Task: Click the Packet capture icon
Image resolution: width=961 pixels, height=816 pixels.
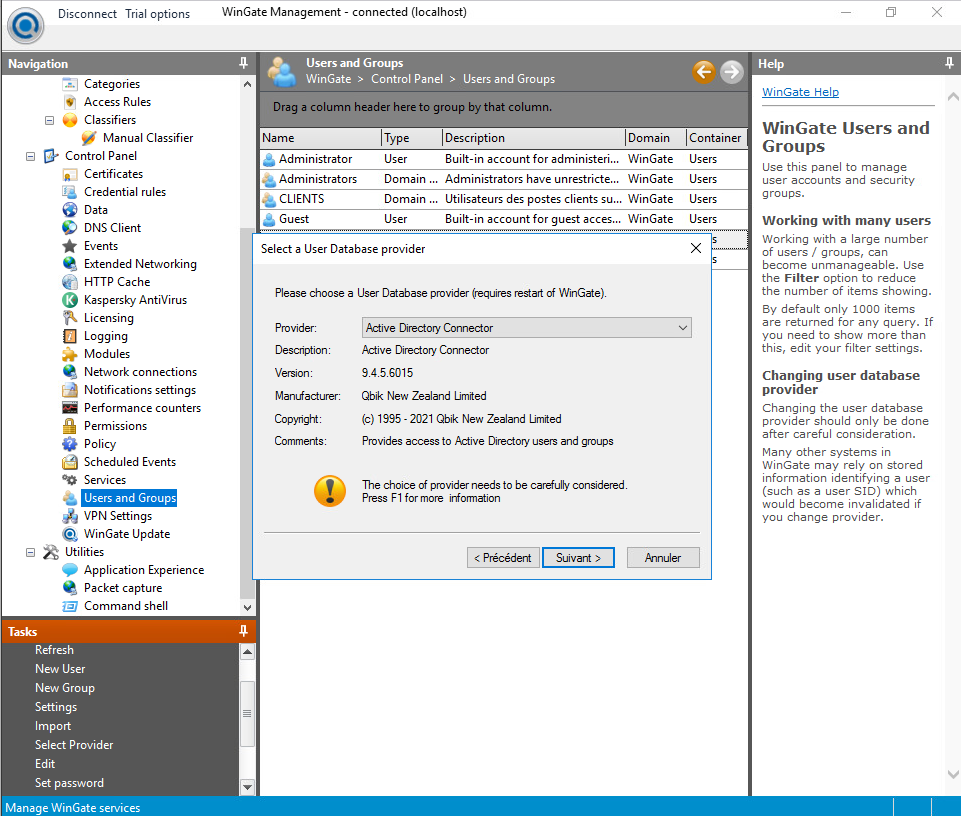Action: point(69,588)
